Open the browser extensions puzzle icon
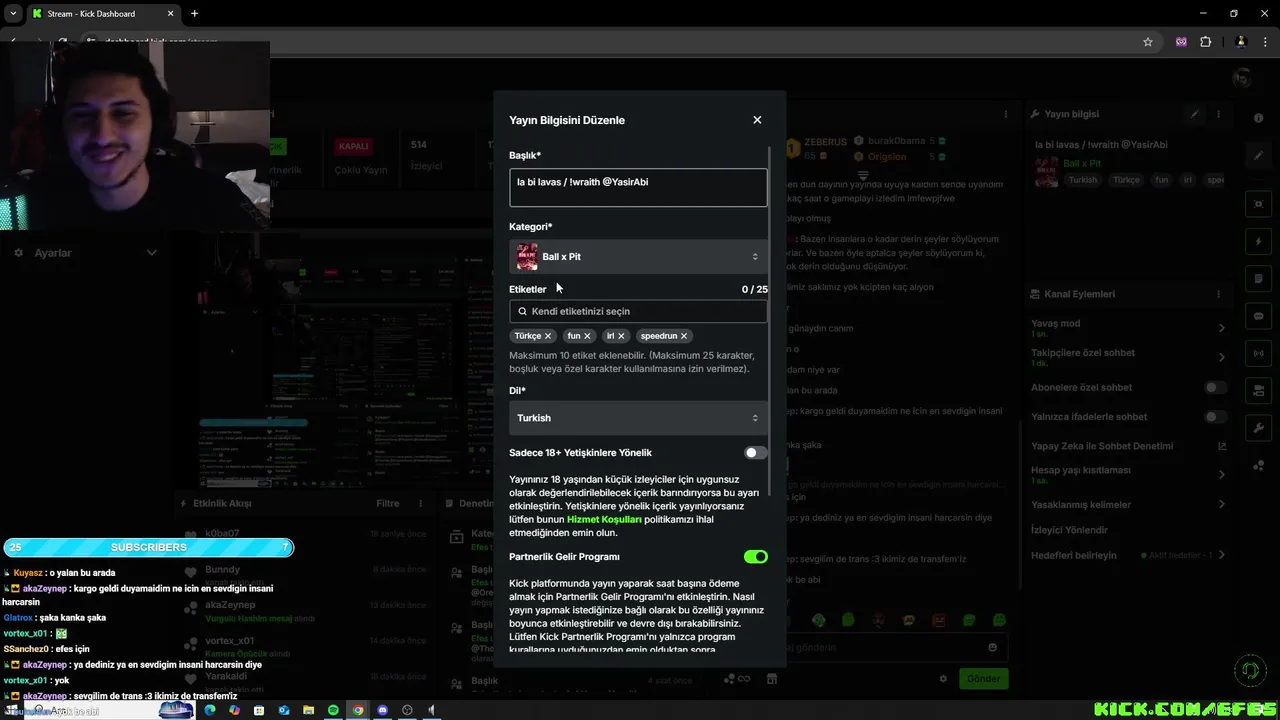This screenshot has width=1280, height=720. click(x=1205, y=42)
